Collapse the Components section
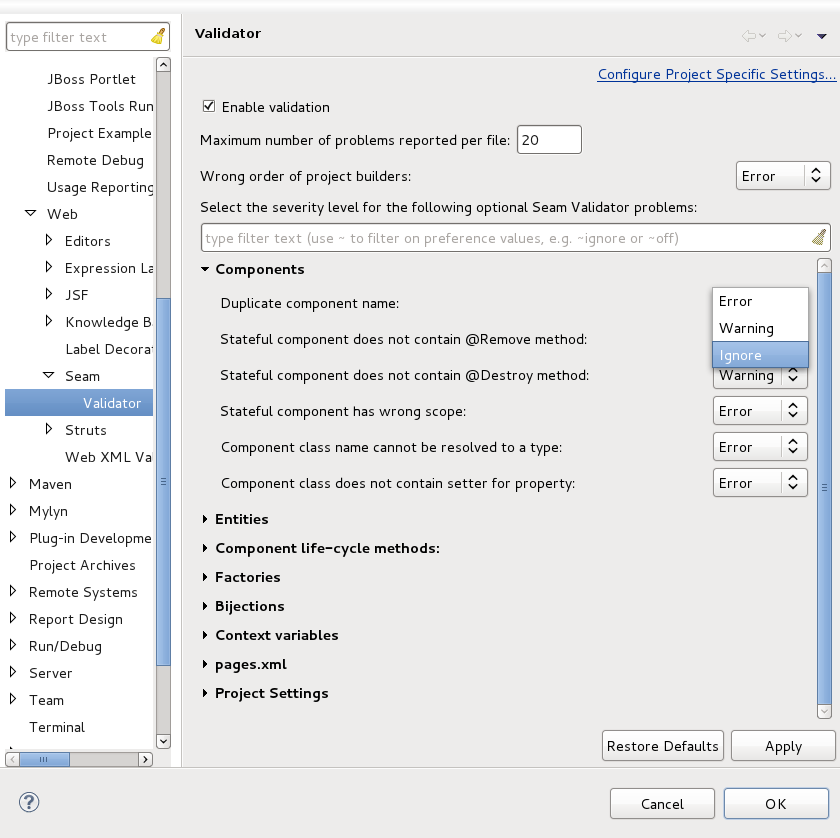The image size is (840, 838). [205, 269]
